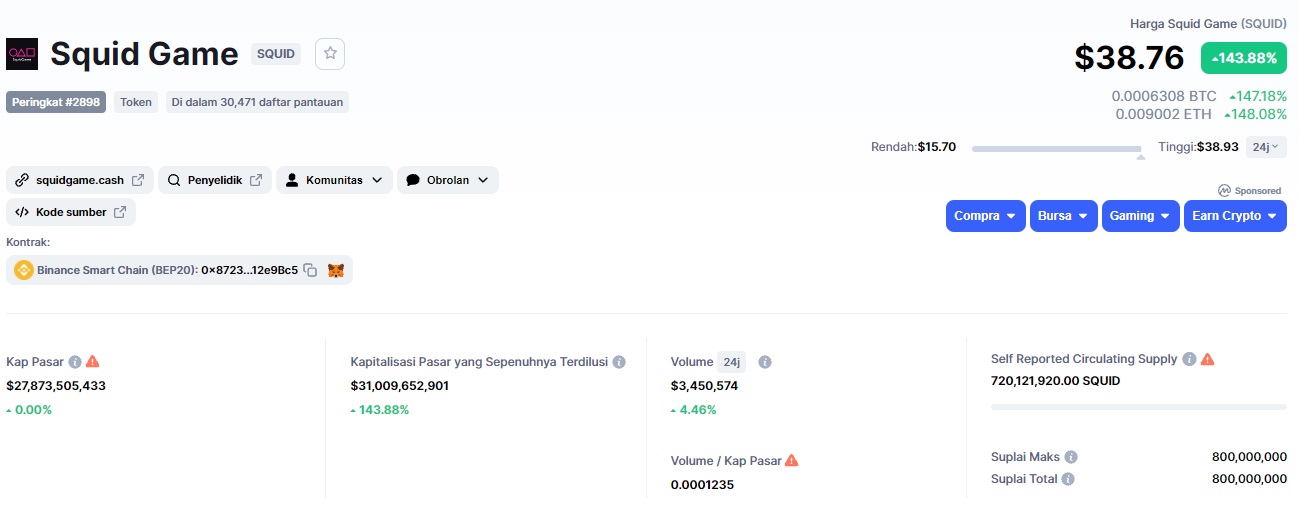This screenshot has height=511, width=1299.
Task: Add Squid Game to watchlist star
Action: click(x=330, y=54)
